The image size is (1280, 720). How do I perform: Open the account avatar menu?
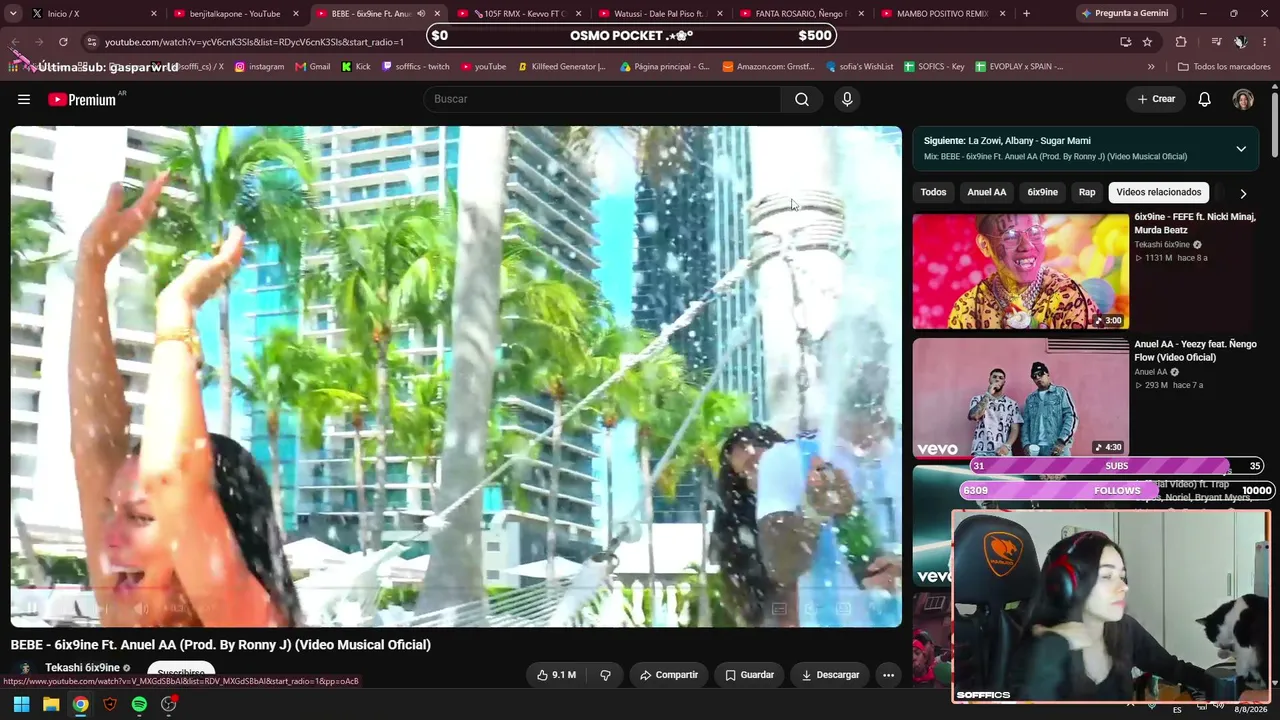click(1243, 99)
